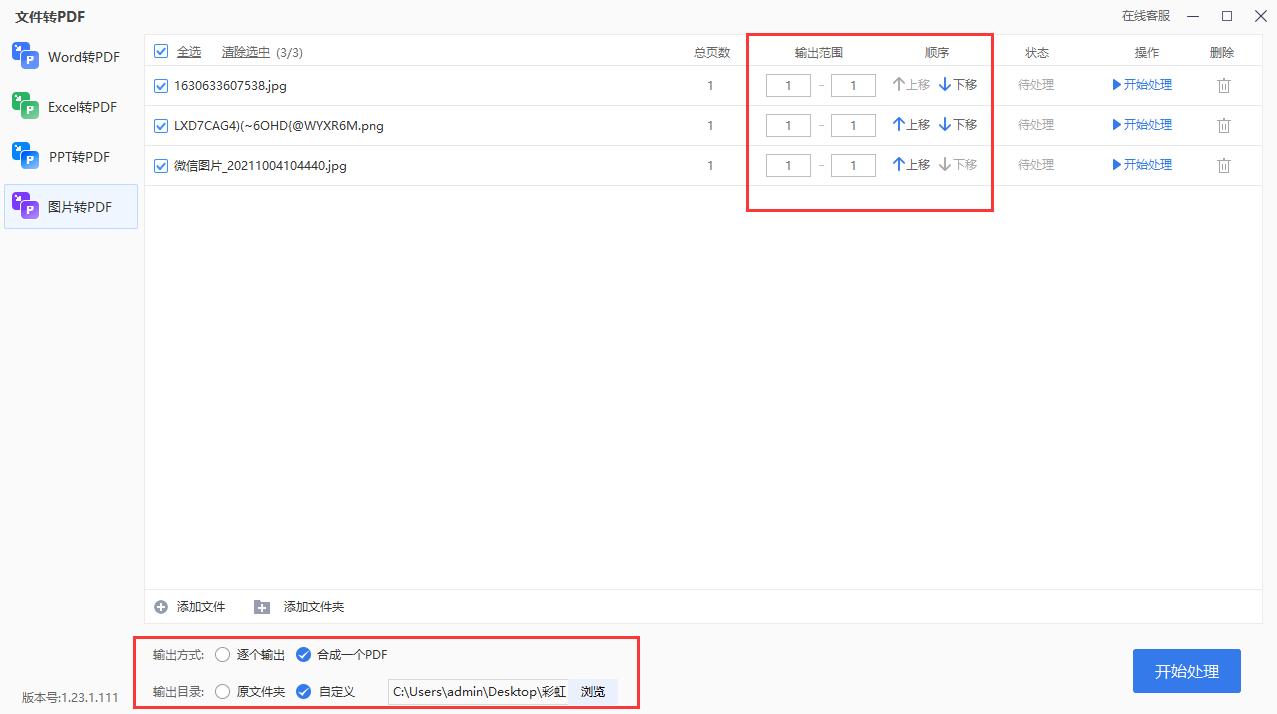Move 1630633607538.jpg down with 下移 arrow

coord(957,85)
